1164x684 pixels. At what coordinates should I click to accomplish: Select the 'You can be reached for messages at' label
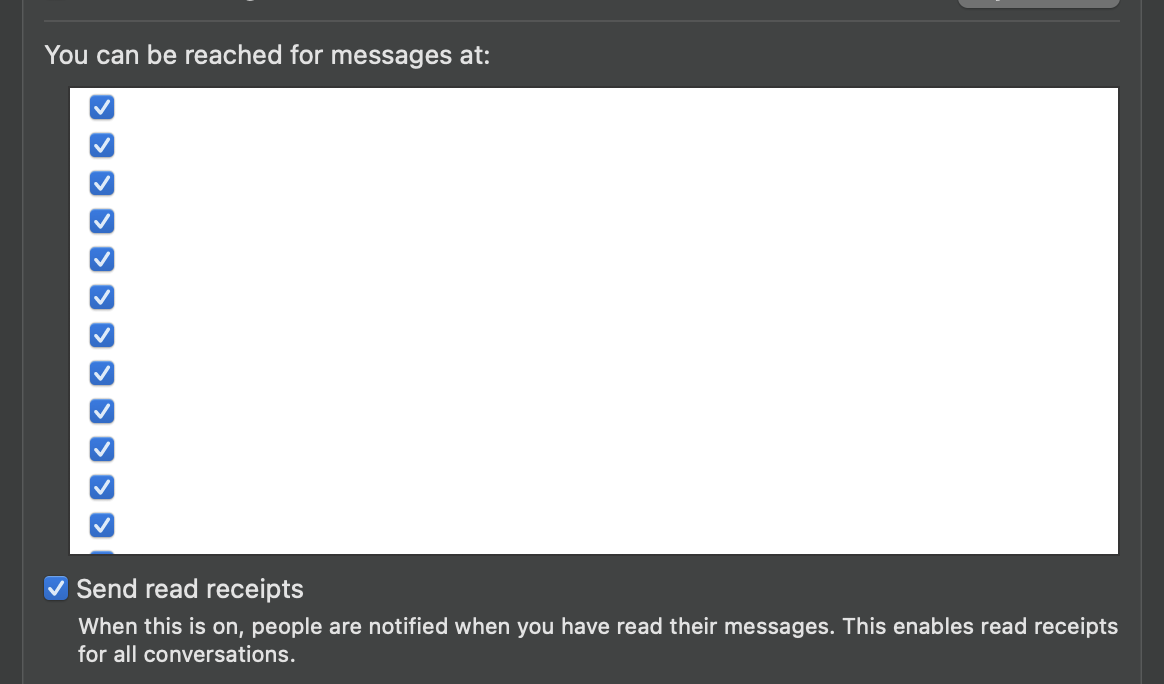(266, 55)
